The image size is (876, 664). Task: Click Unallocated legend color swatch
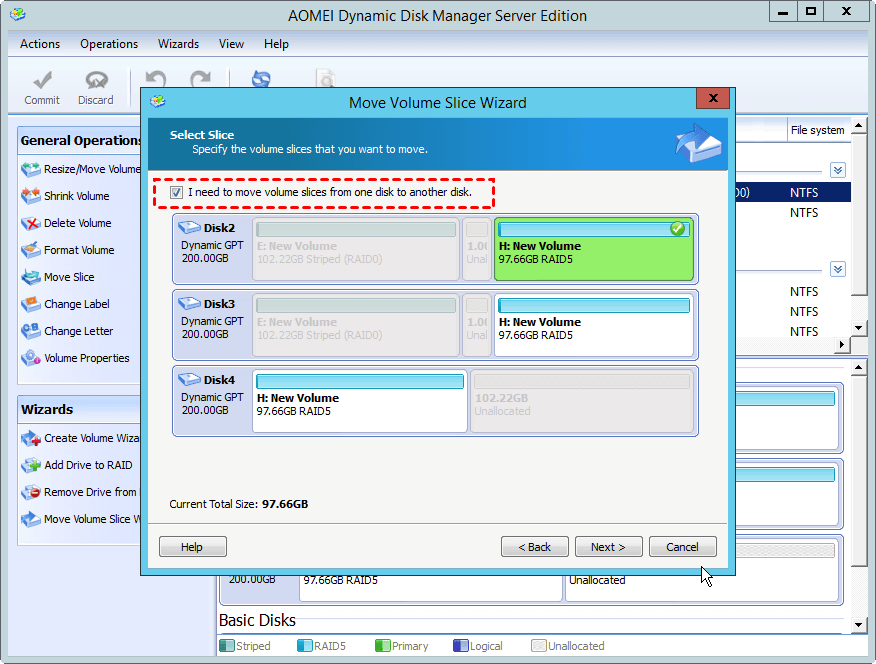[x=539, y=646]
